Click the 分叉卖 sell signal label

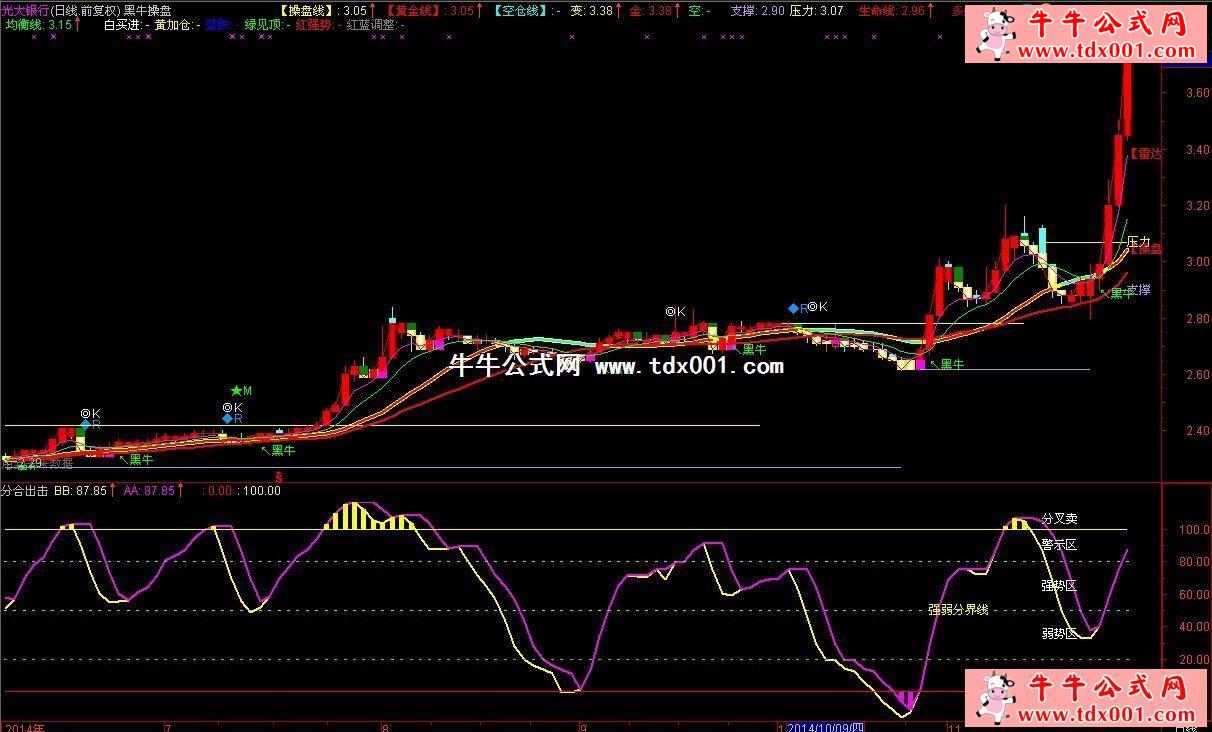coord(1059,519)
